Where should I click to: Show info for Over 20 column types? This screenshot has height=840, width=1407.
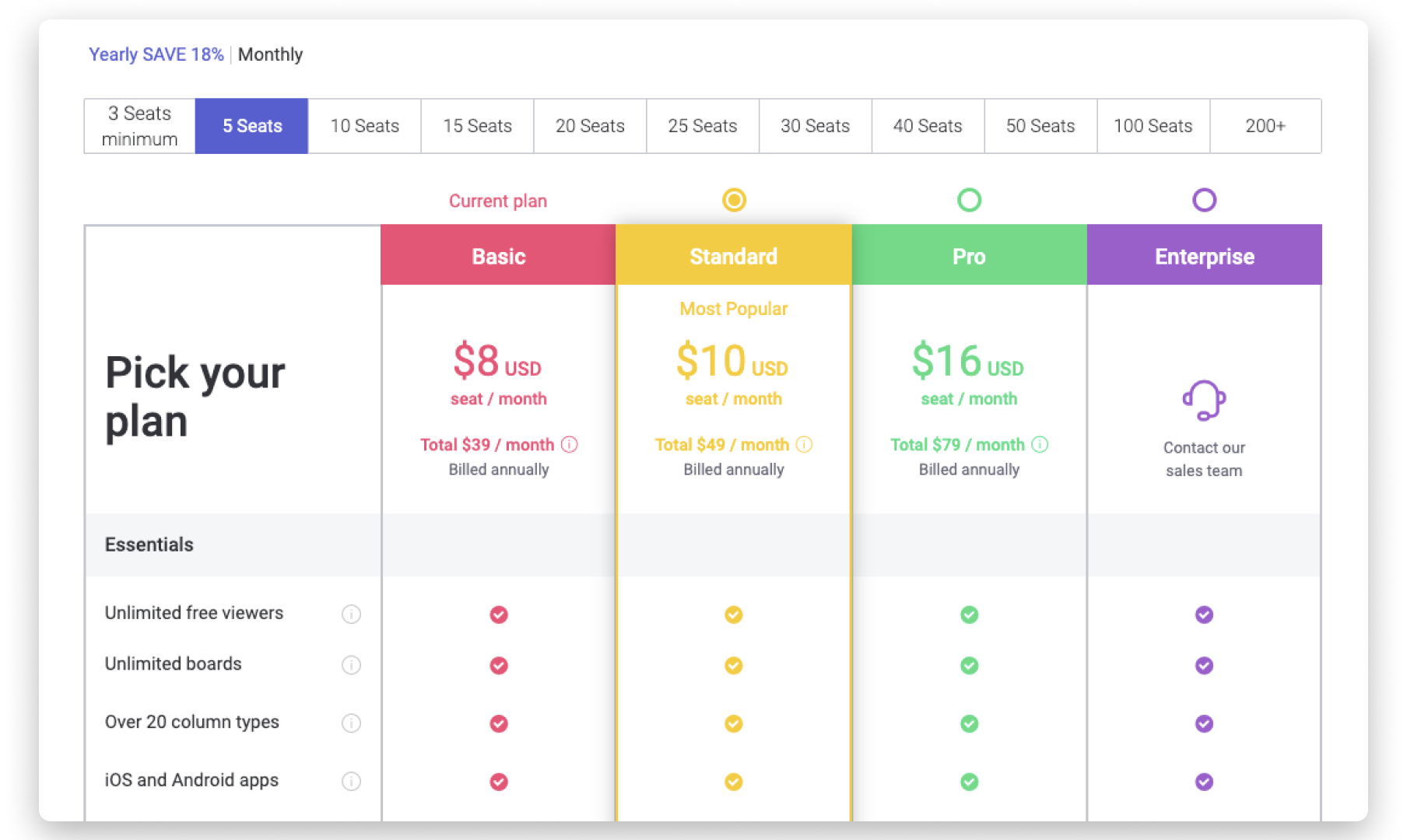pos(351,723)
